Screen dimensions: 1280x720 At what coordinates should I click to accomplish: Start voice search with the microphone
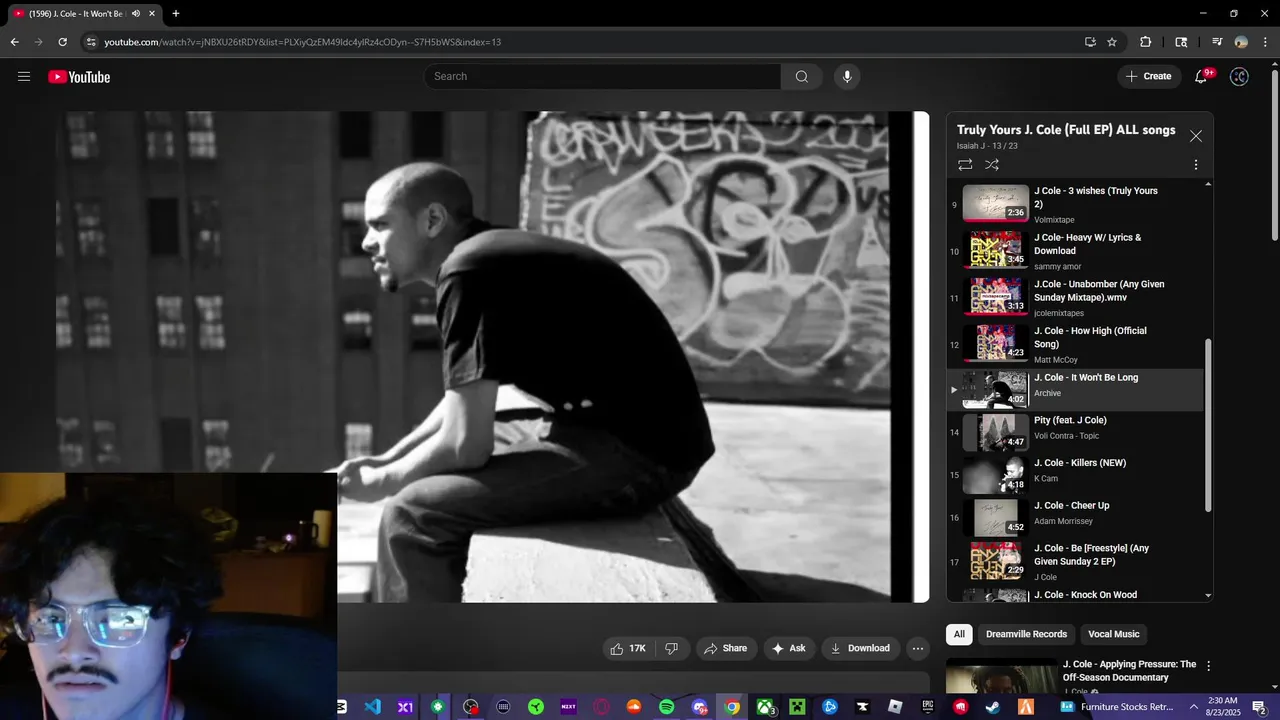(847, 77)
